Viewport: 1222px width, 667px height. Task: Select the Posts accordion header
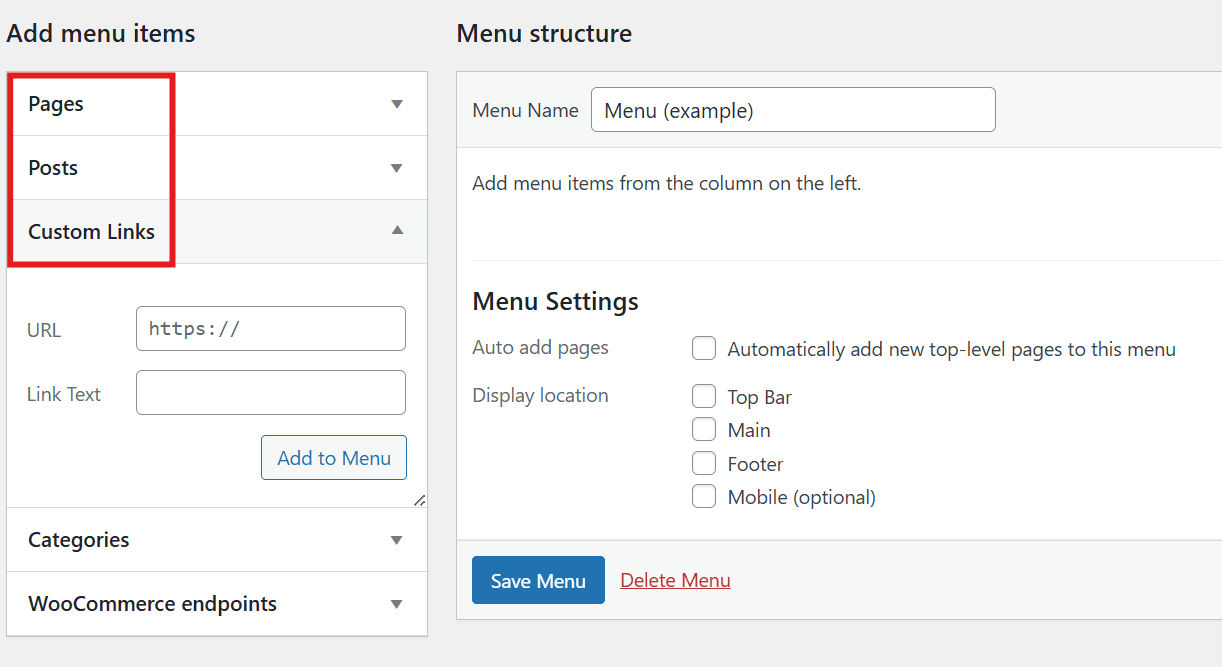click(52, 167)
